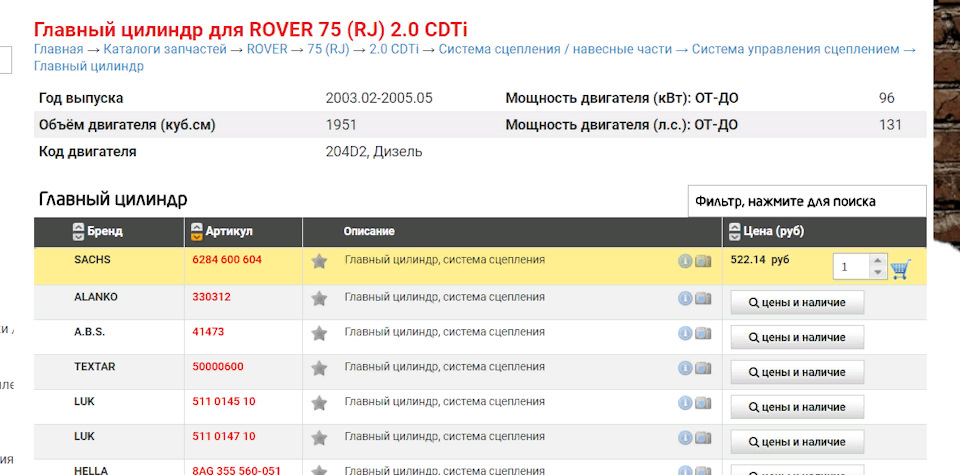Open 2.0 CDTi breadcrumb link
This screenshot has width=960, height=475.
(394, 50)
